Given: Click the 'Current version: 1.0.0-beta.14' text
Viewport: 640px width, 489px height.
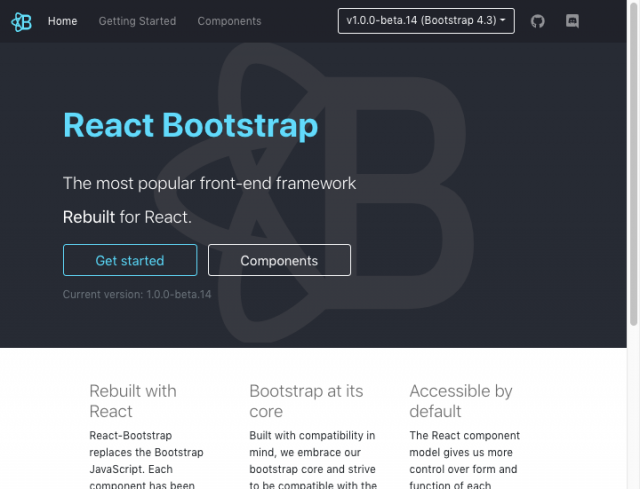Looking at the screenshot, I should [x=137, y=294].
